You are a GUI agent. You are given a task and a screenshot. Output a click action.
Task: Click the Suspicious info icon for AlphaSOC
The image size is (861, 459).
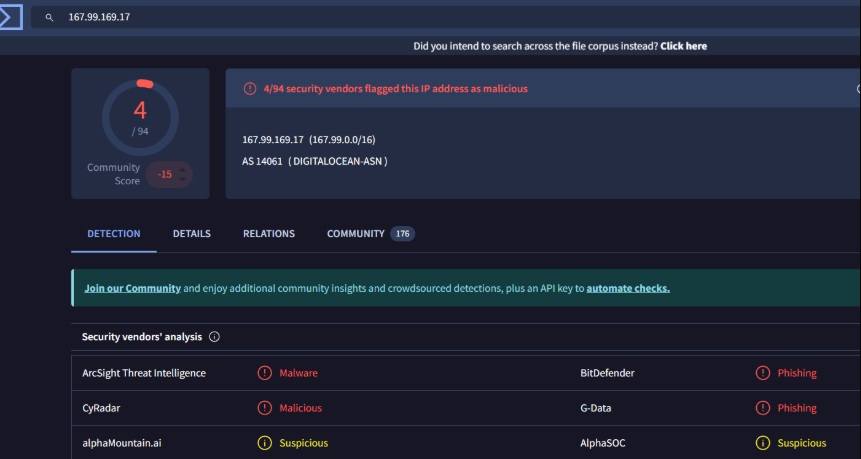tap(763, 443)
